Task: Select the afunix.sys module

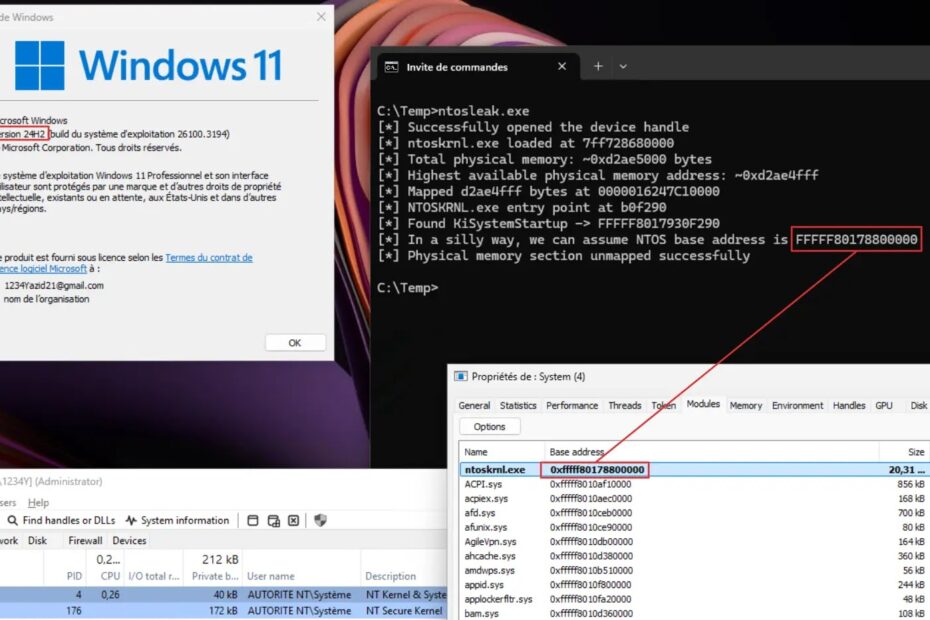Action: pyautogui.click(x=695, y=527)
